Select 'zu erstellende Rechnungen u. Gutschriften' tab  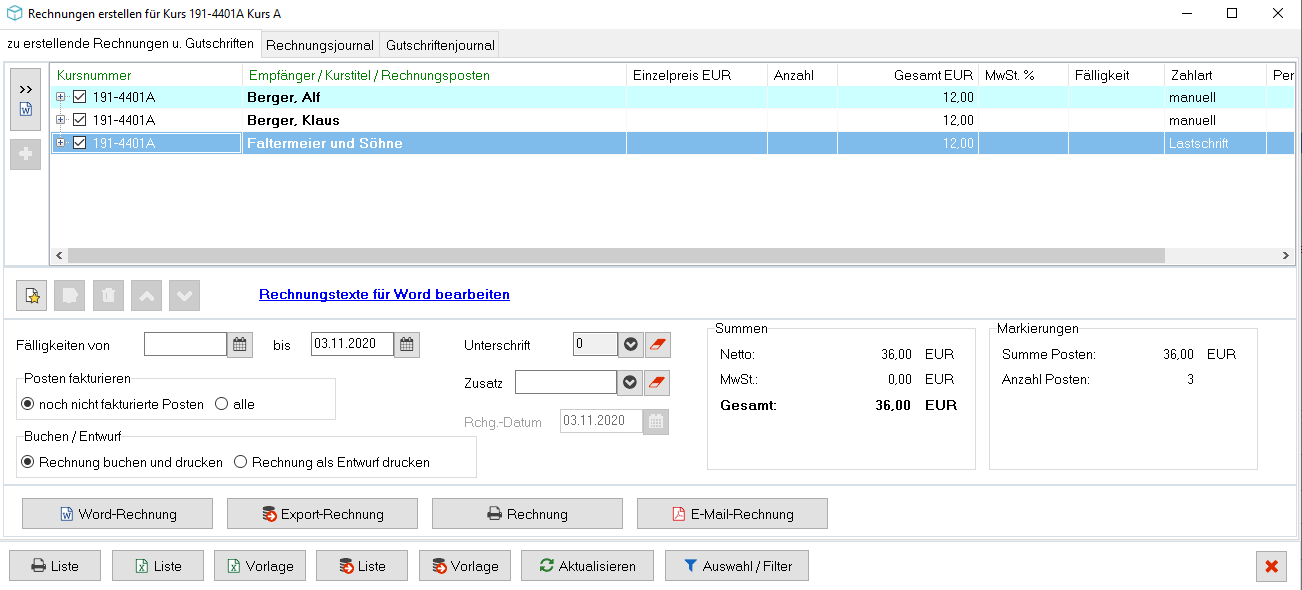130,44
